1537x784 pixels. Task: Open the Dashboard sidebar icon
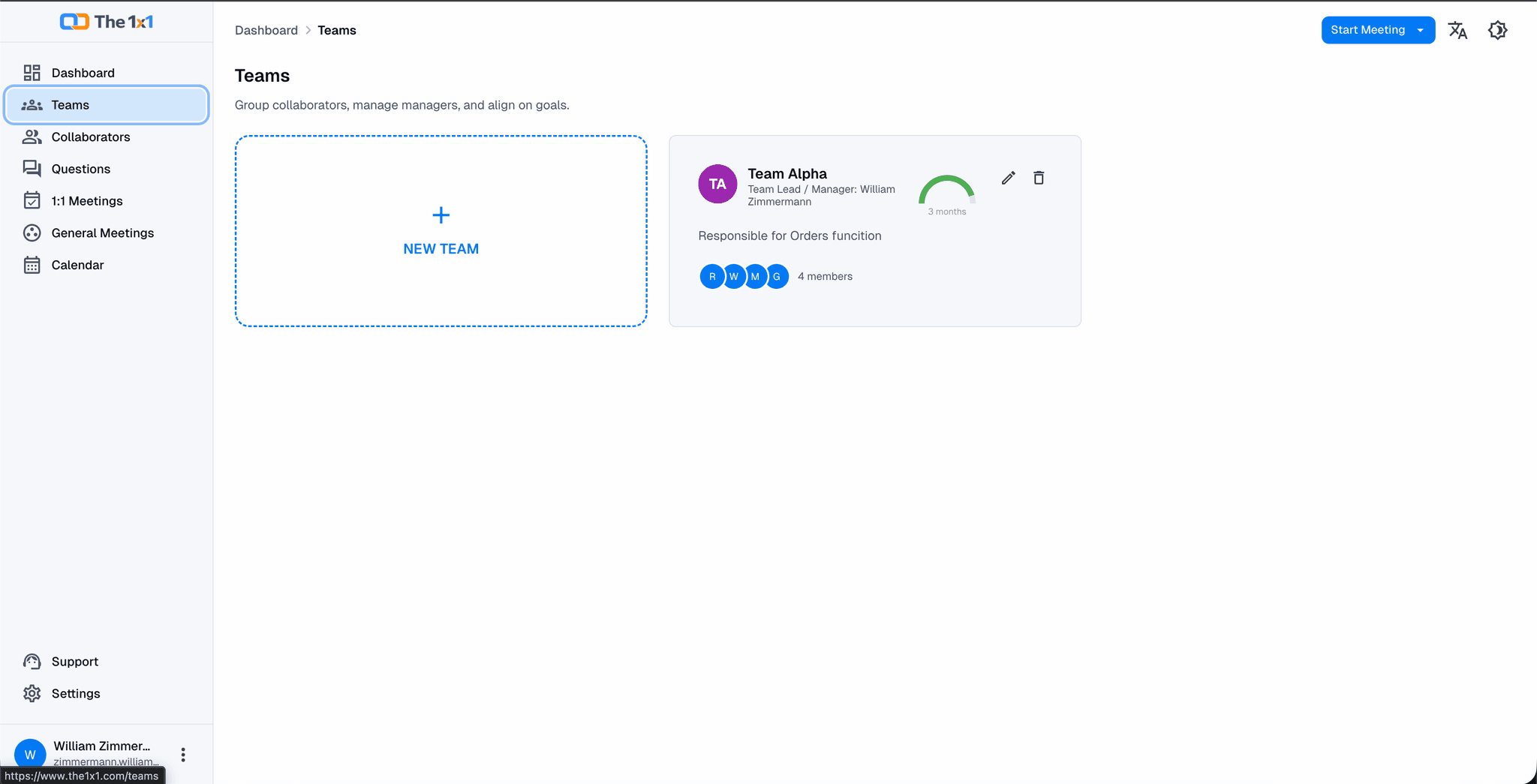[32, 72]
